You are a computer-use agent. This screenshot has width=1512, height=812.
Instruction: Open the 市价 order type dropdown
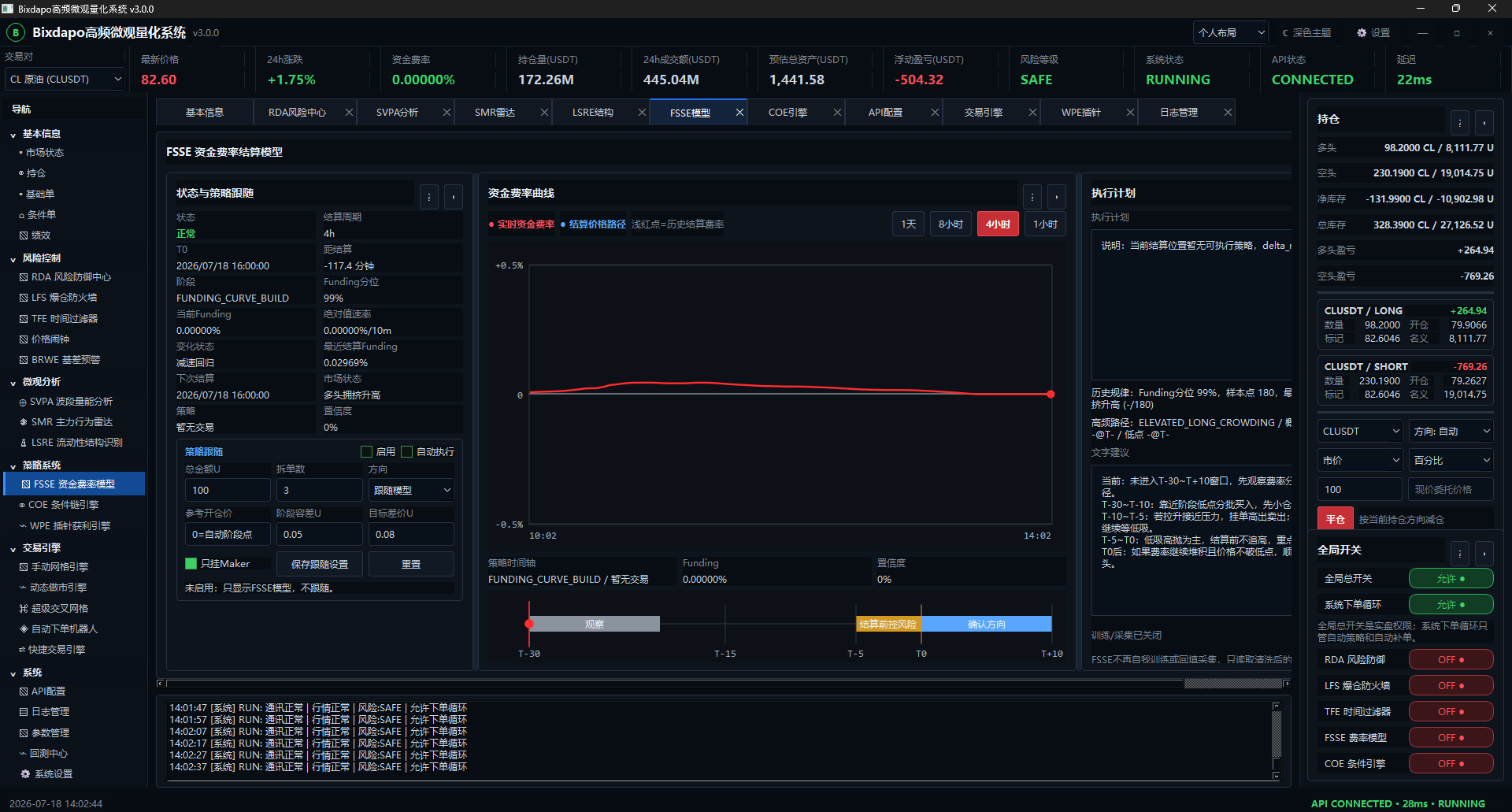tap(1360, 461)
